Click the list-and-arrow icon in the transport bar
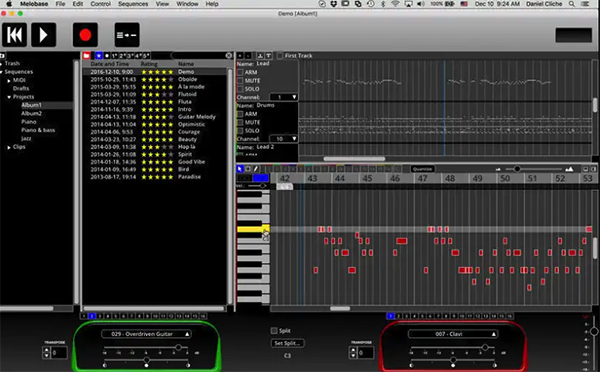 pyautogui.click(x=127, y=35)
